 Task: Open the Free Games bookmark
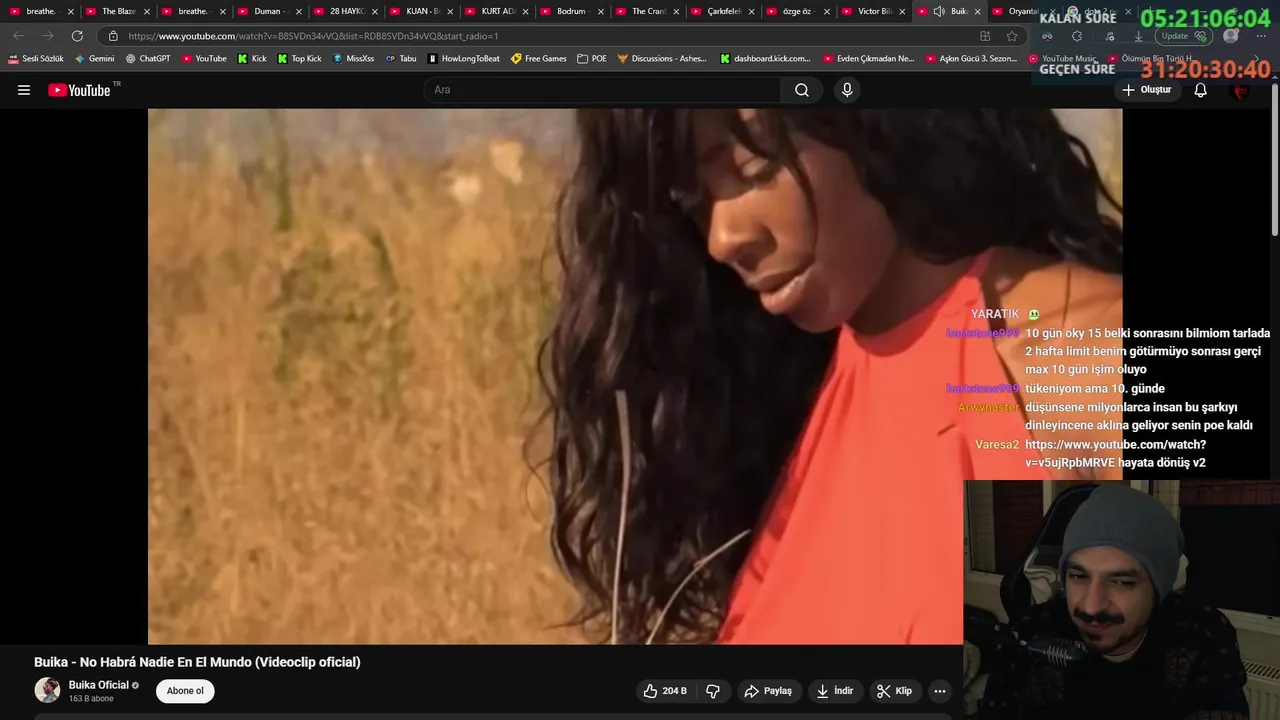(539, 59)
